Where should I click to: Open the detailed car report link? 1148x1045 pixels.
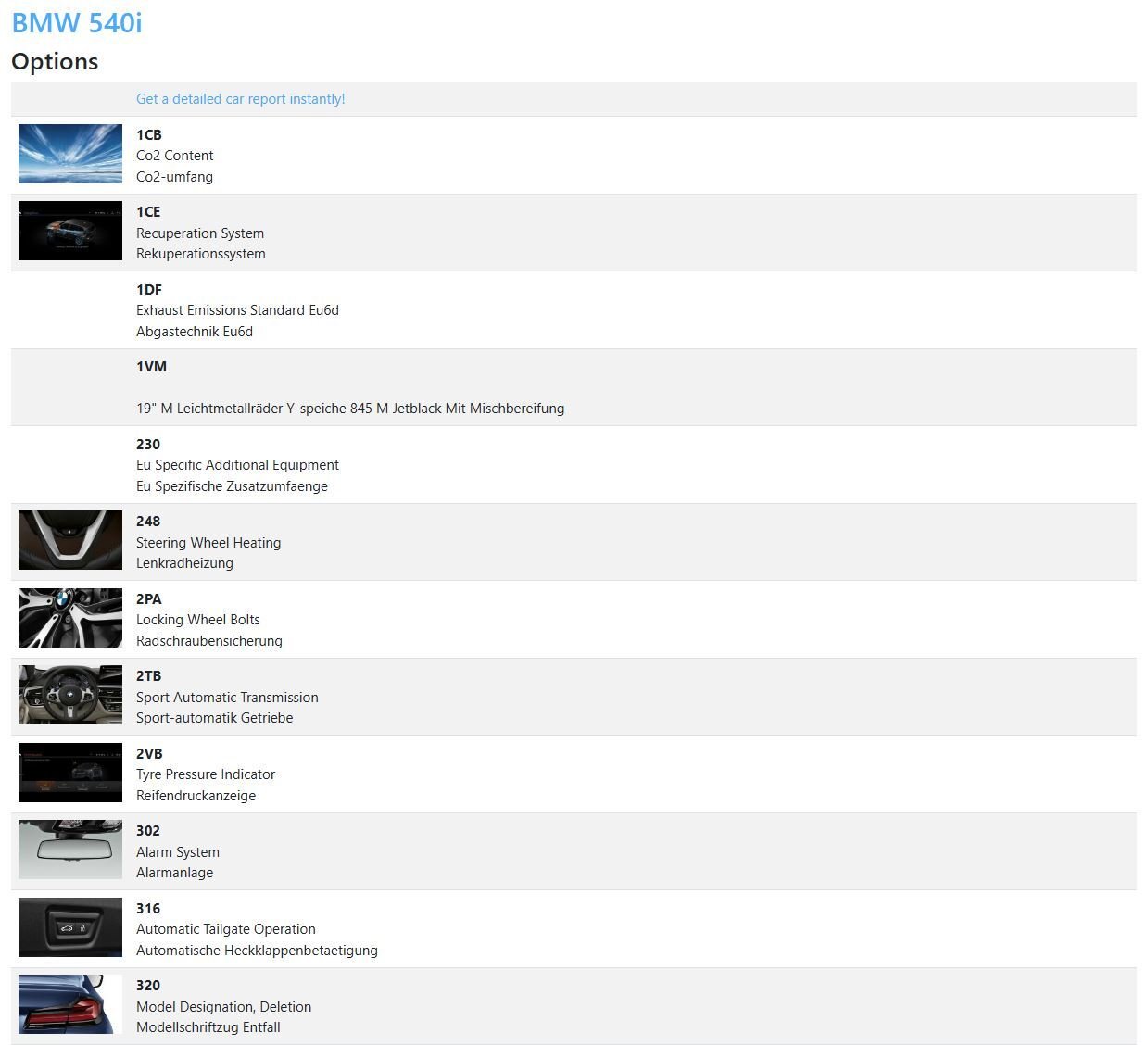pos(240,99)
